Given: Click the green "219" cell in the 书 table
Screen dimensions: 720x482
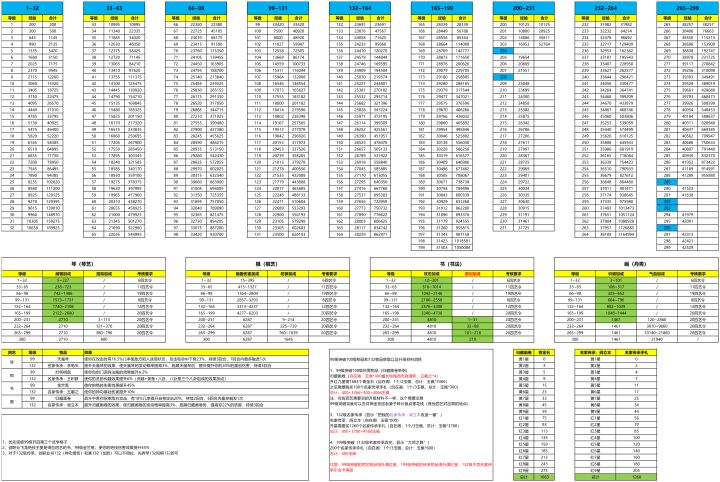Looking at the screenshot, I should coord(472,339).
